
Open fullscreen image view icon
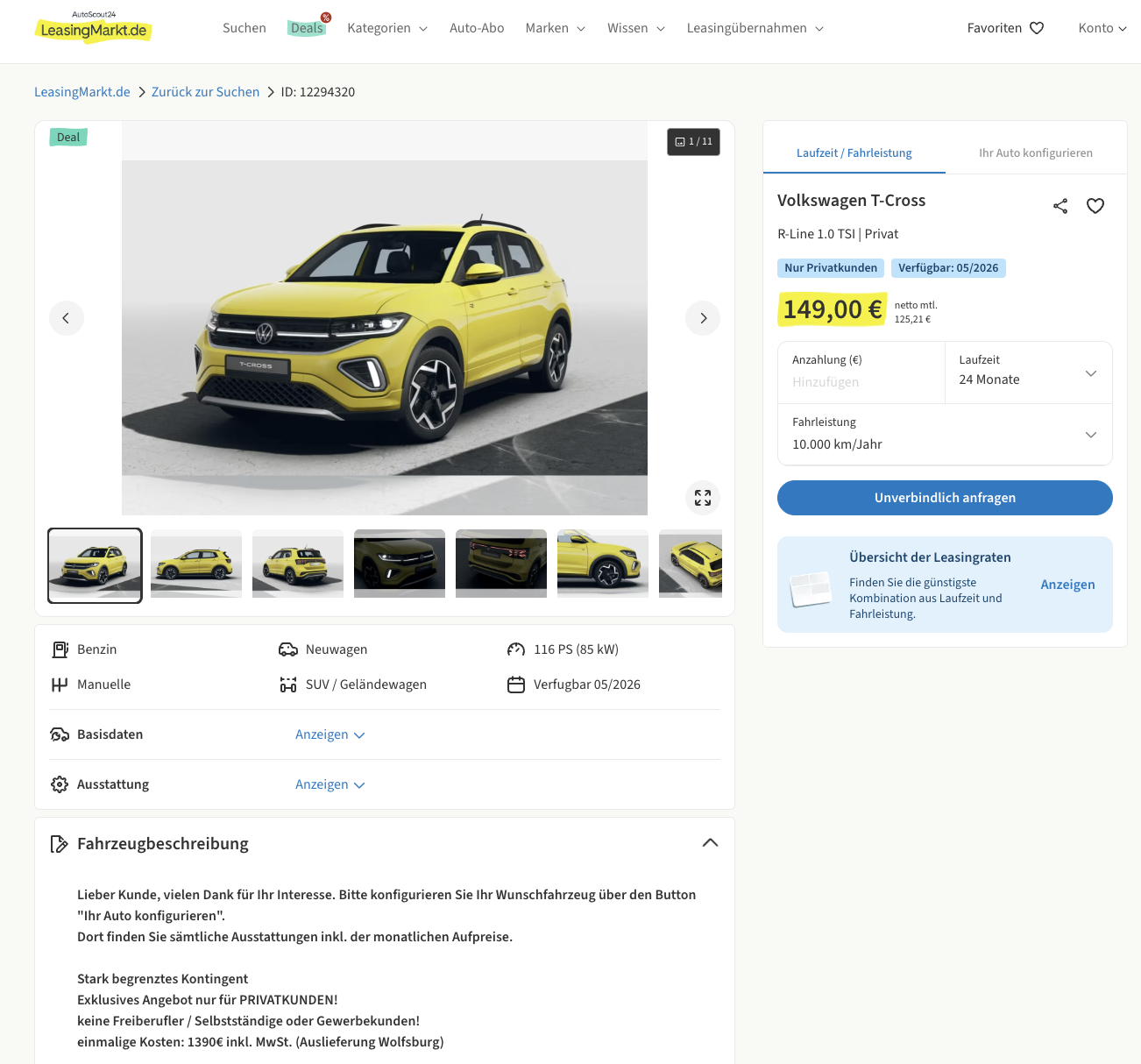[x=703, y=498]
